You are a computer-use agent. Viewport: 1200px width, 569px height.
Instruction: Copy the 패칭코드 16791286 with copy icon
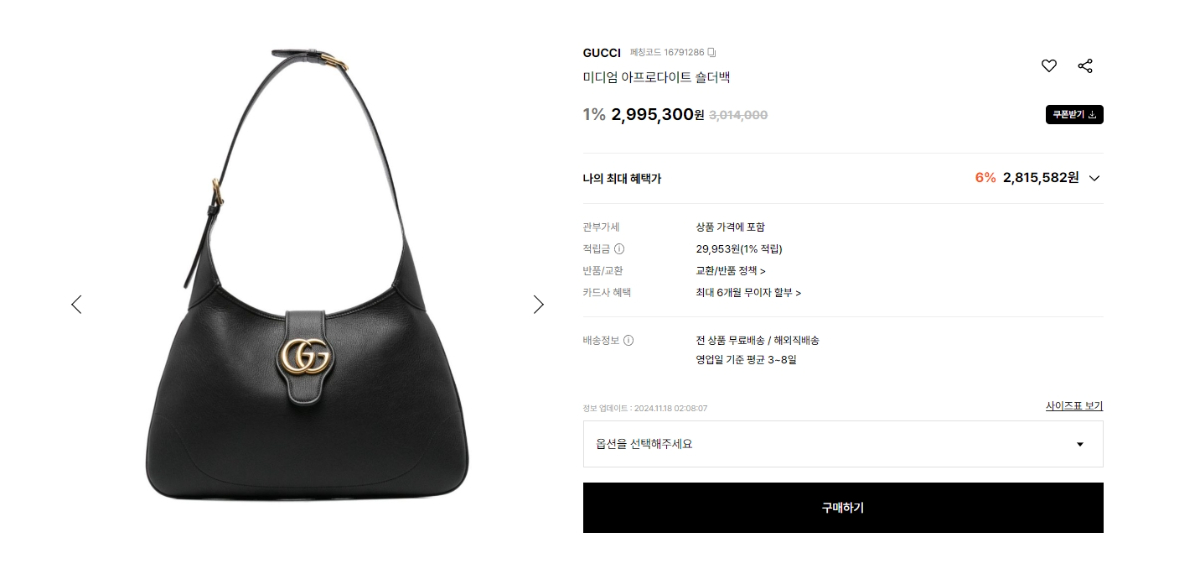[712, 52]
